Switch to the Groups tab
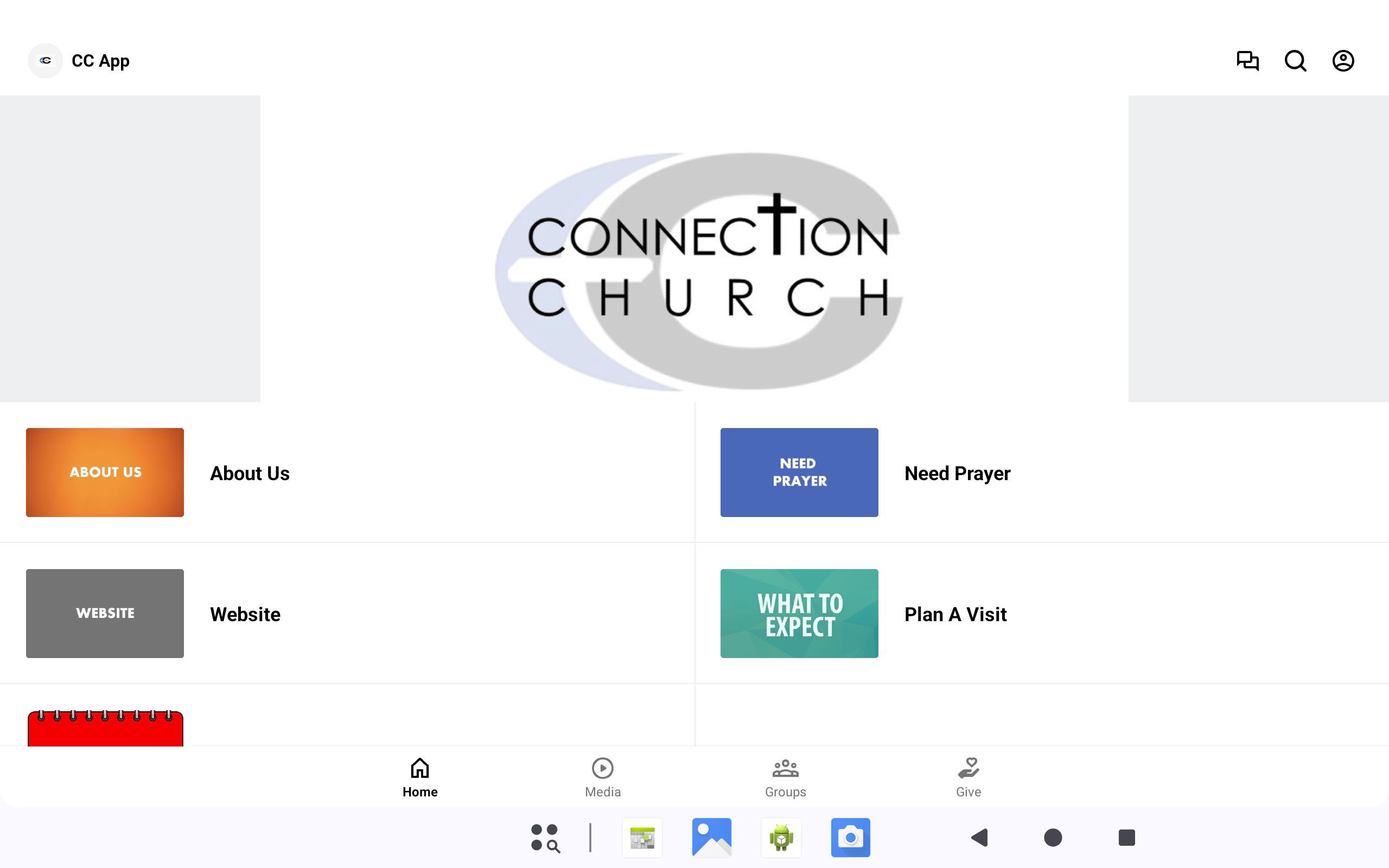The image size is (1389, 868). [785, 777]
